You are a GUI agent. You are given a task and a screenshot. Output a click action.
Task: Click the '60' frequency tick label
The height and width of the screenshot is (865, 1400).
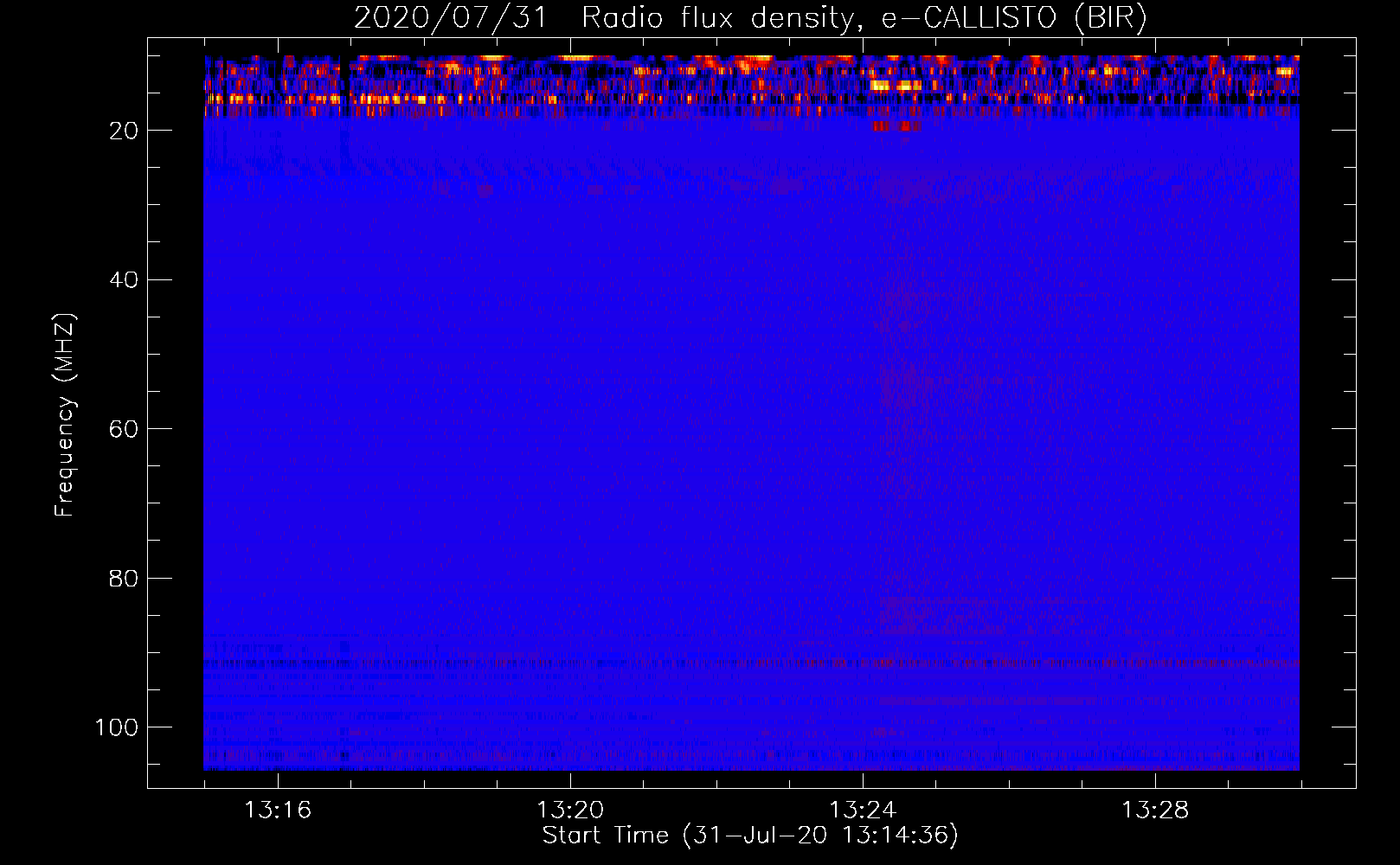point(124,429)
